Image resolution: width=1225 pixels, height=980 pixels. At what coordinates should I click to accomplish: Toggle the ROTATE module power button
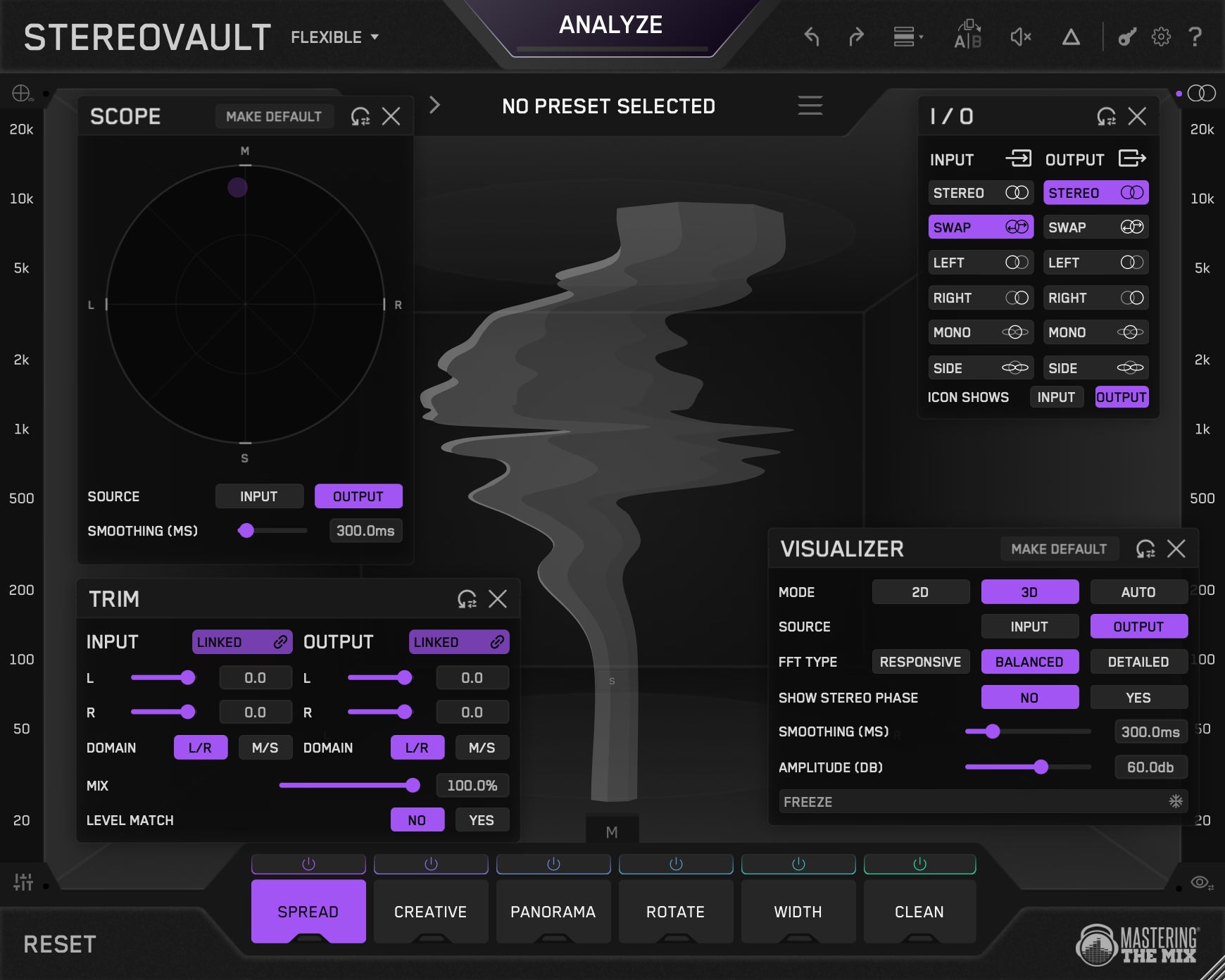(676, 864)
